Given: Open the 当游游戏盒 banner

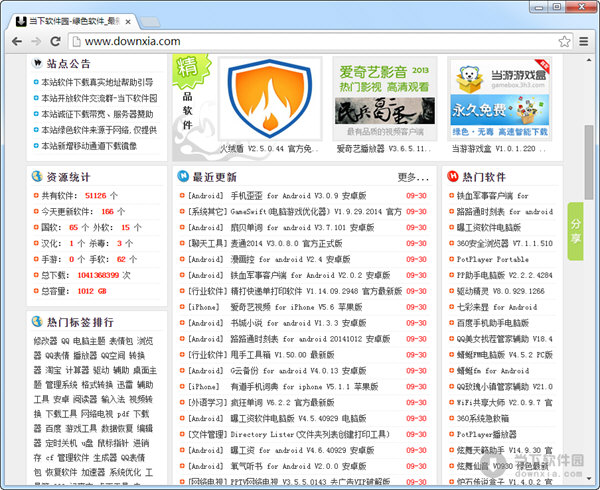Looking at the screenshot, I should (x=499, y=98).
